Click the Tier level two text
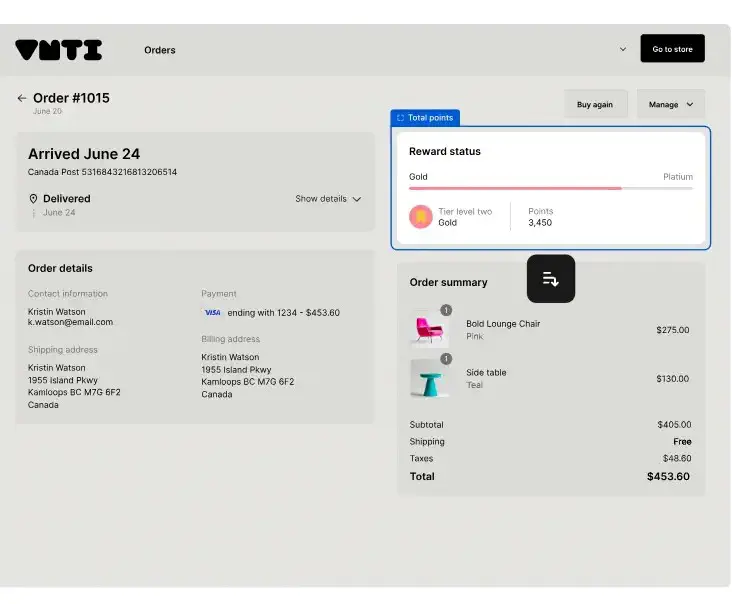Screen dimensions: 732x604 pyautogui.click(x=465, y=211)
